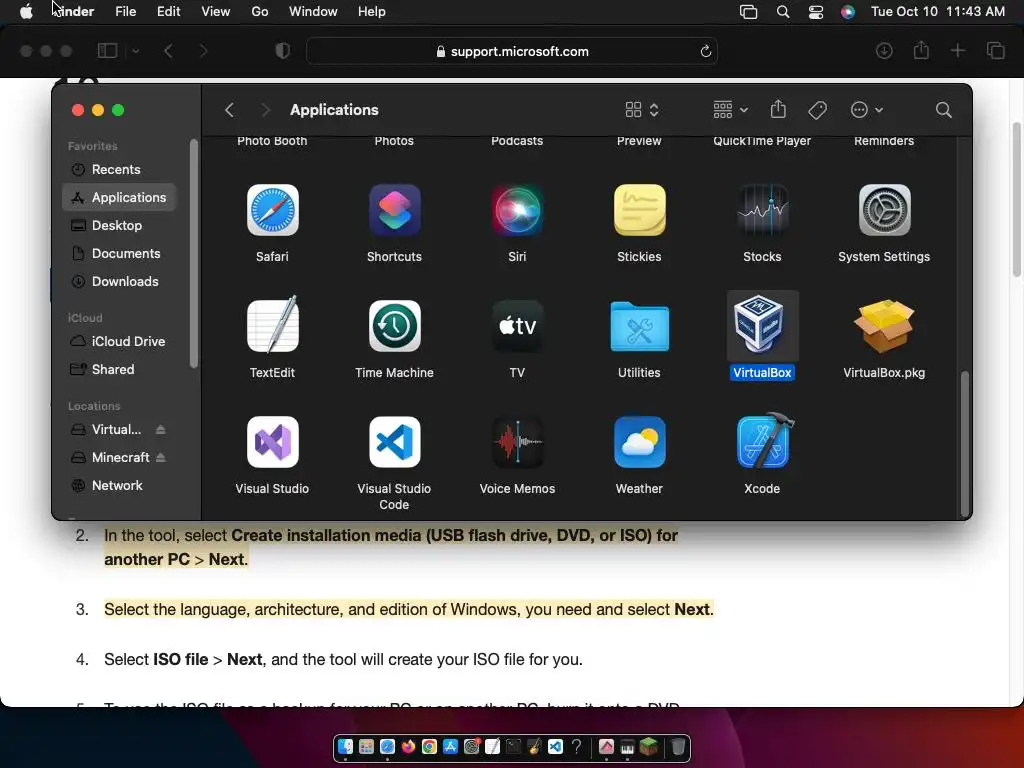The image size is (1024, 768).
Task: Click the Safari share toolbar icon
Action: pos(921,50)
